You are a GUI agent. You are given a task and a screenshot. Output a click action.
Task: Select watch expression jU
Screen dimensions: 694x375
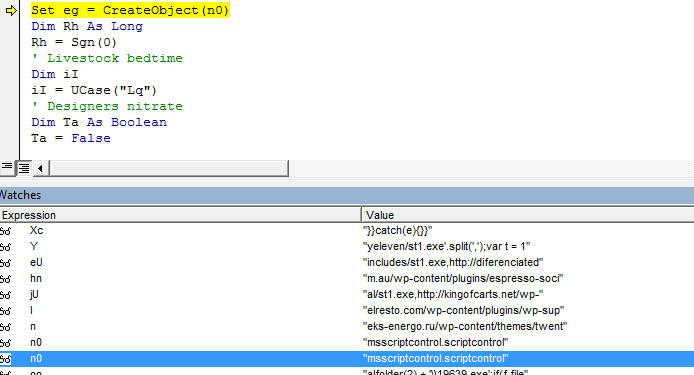tap(34, 294)
